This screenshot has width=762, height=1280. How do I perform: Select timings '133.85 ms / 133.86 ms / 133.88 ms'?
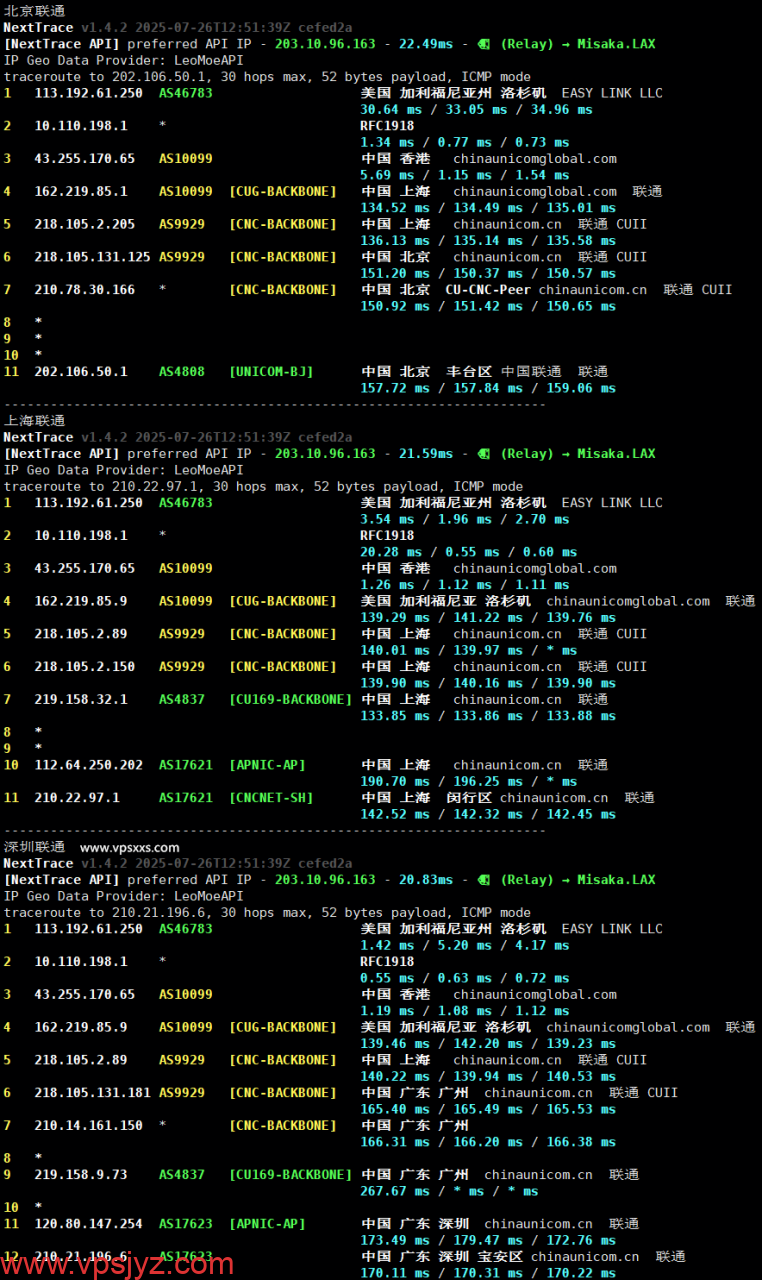coord(488,716)
